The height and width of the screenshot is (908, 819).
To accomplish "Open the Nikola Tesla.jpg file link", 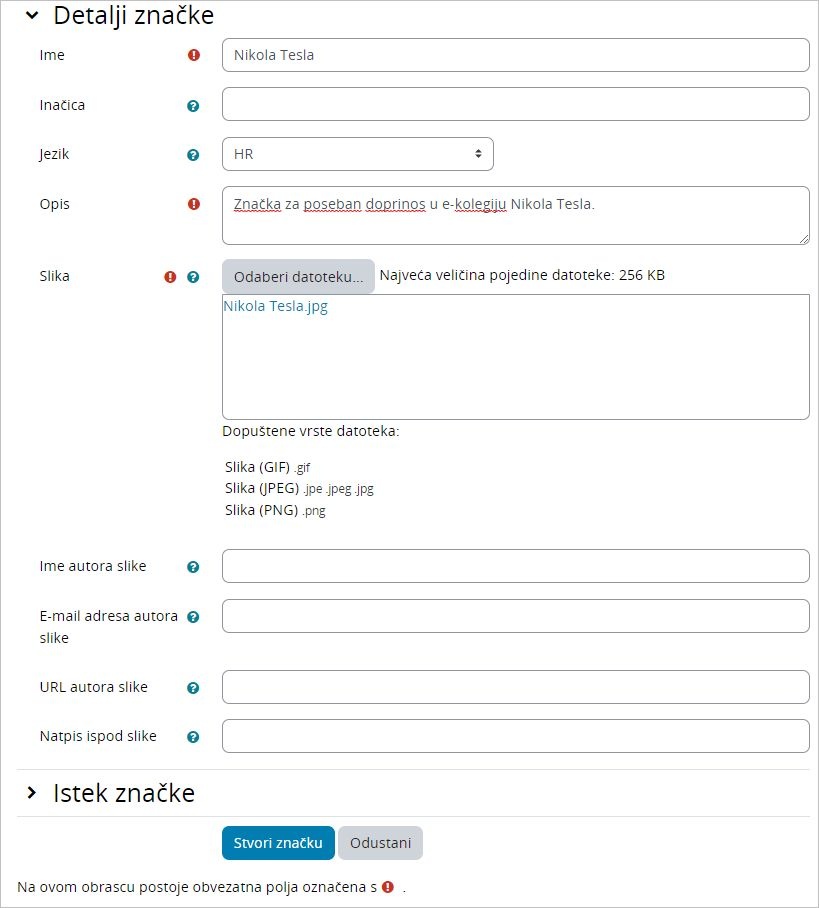I will (x=276, y=307).
